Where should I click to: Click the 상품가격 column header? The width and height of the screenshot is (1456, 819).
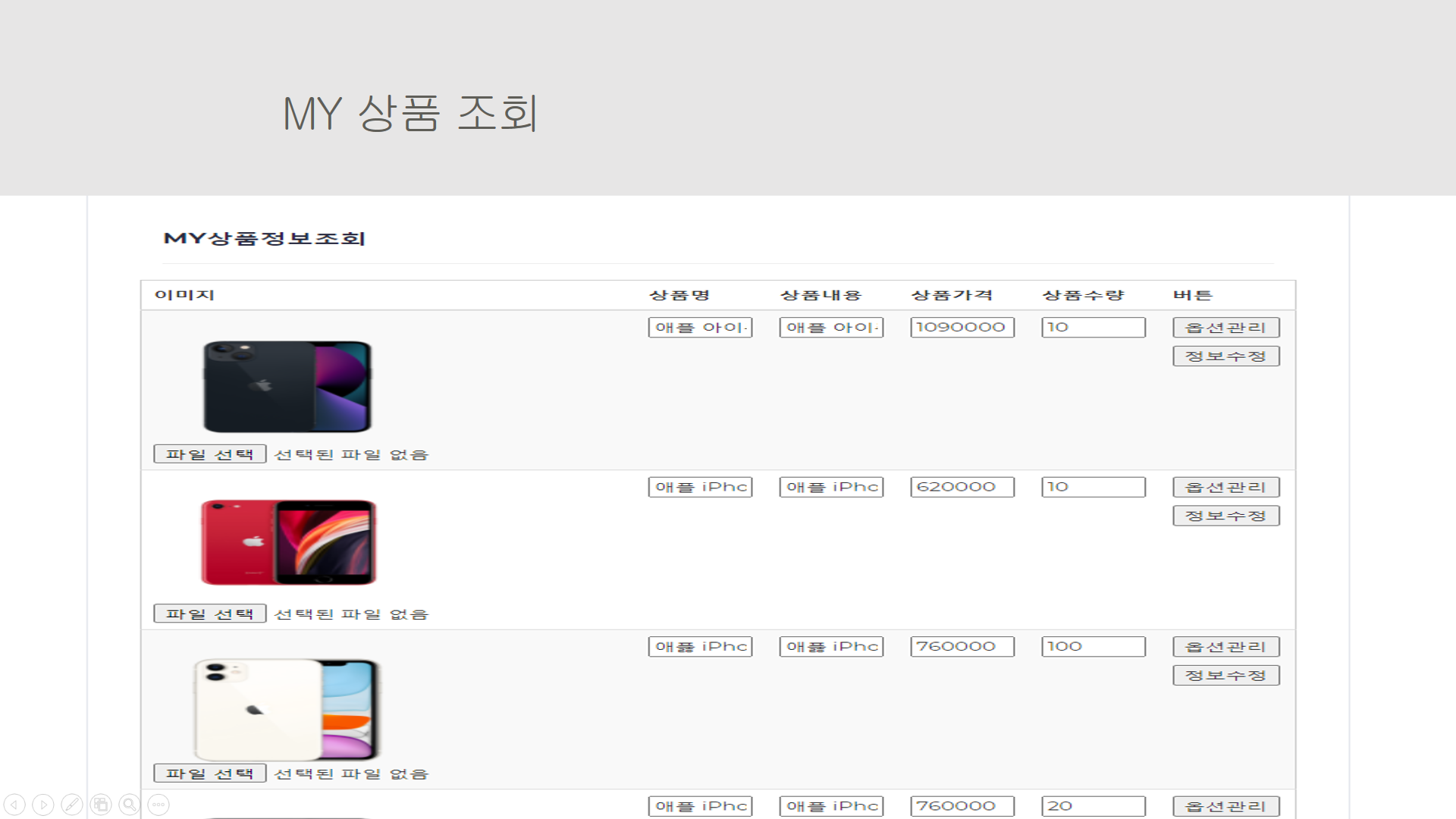952,295
